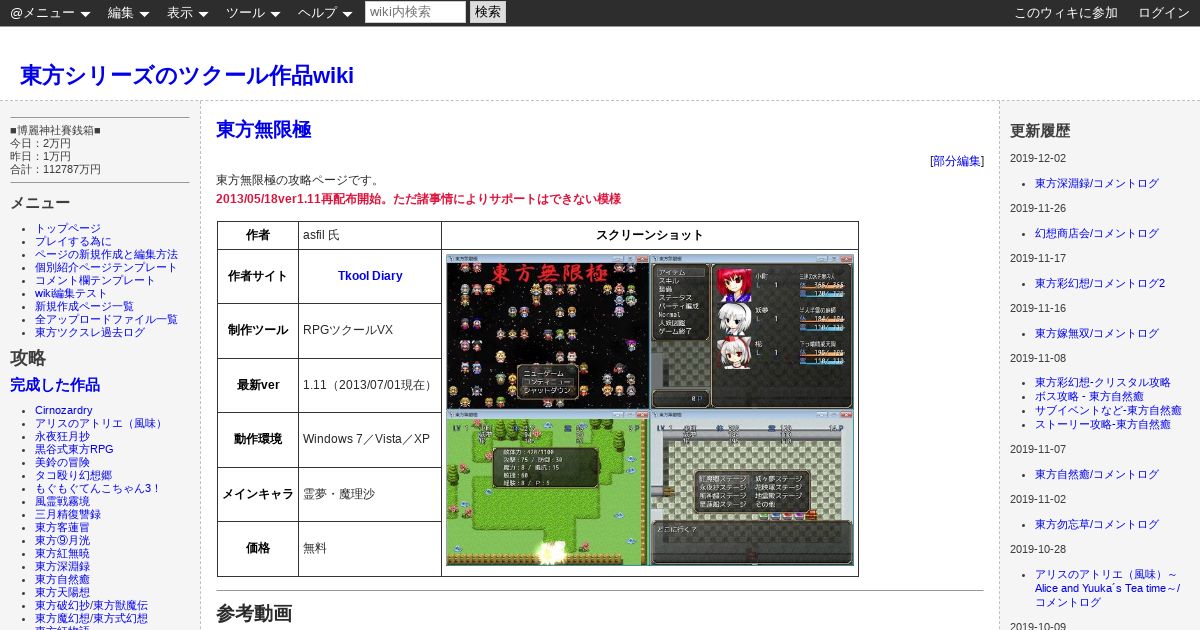Open 黒谷式東方RPG game page
Screen dimensions: 1200x630
(74, 450)
